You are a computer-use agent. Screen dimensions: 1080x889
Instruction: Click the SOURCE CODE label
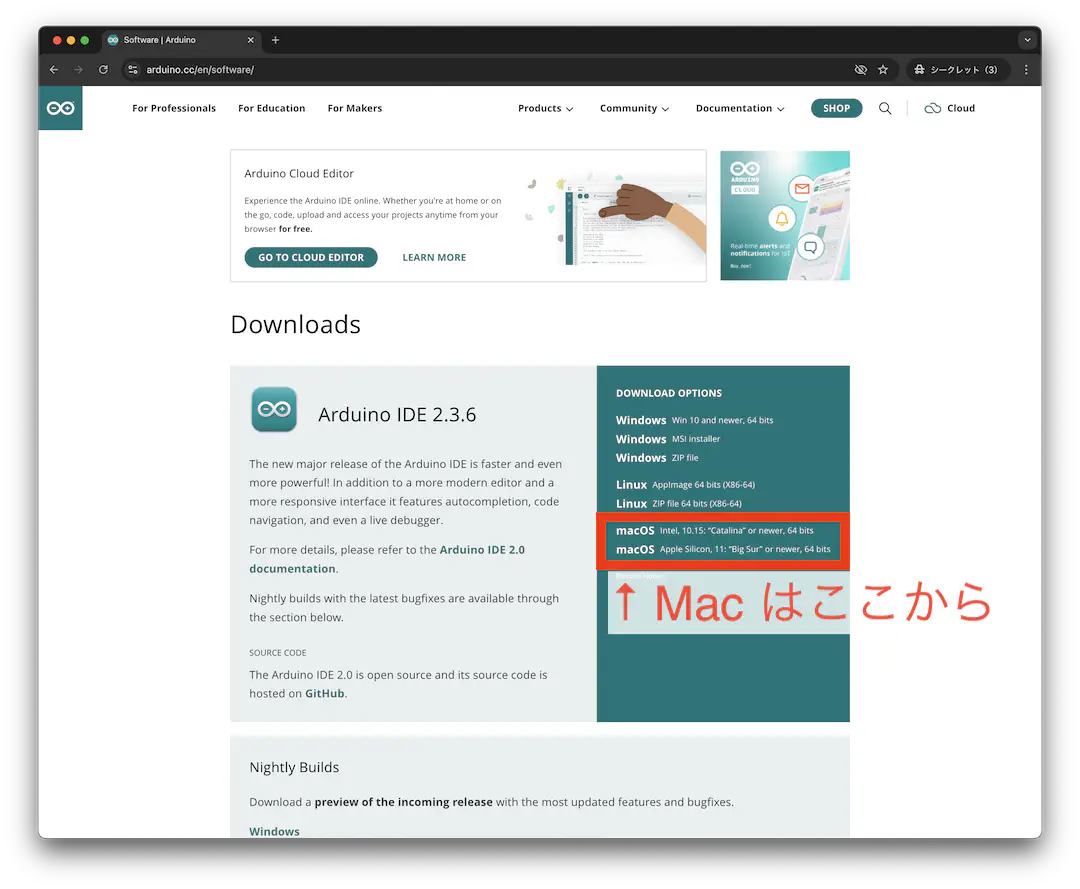(x=278, y=653)
